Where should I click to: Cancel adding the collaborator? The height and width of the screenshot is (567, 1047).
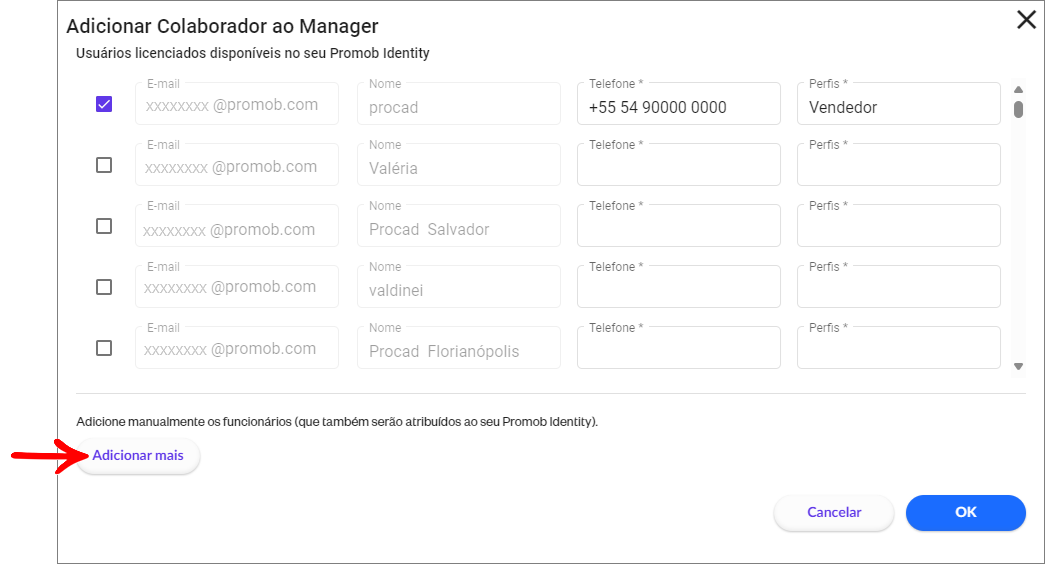[834, 512]
